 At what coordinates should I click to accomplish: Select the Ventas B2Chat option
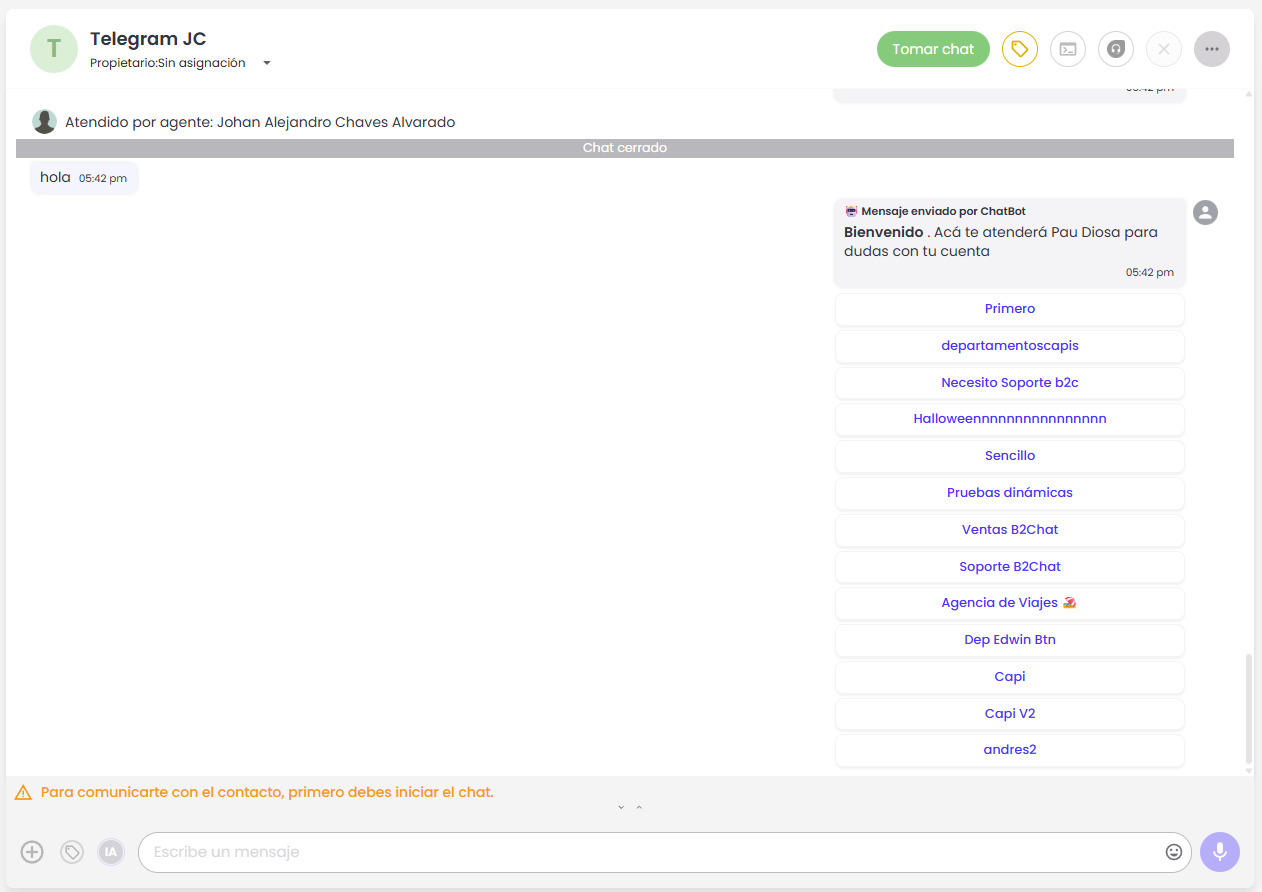tap(1009, 530)
